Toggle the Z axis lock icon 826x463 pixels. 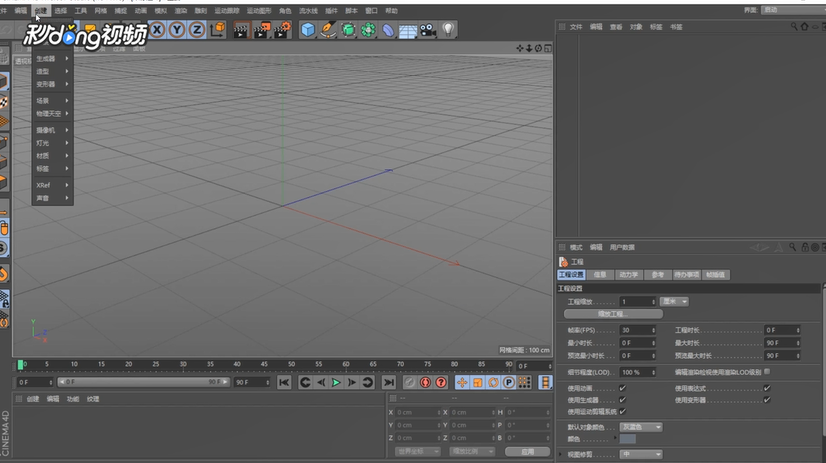(x=197, y=30)
